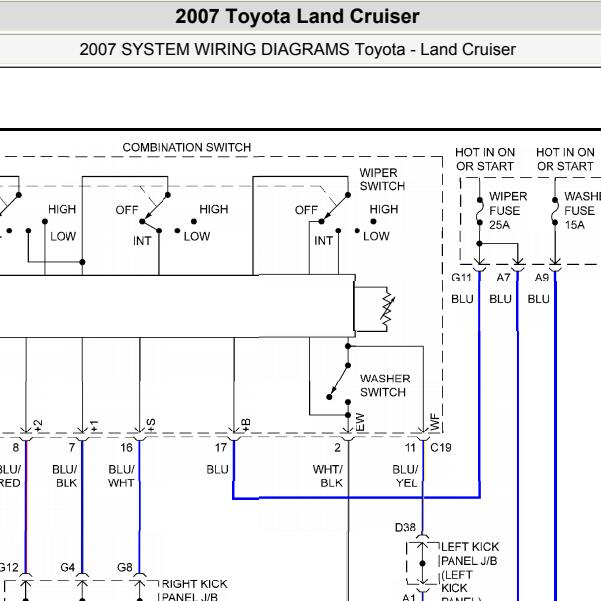
Task: Click the "BLU" wire color under A7
Action: pos(500,299)
